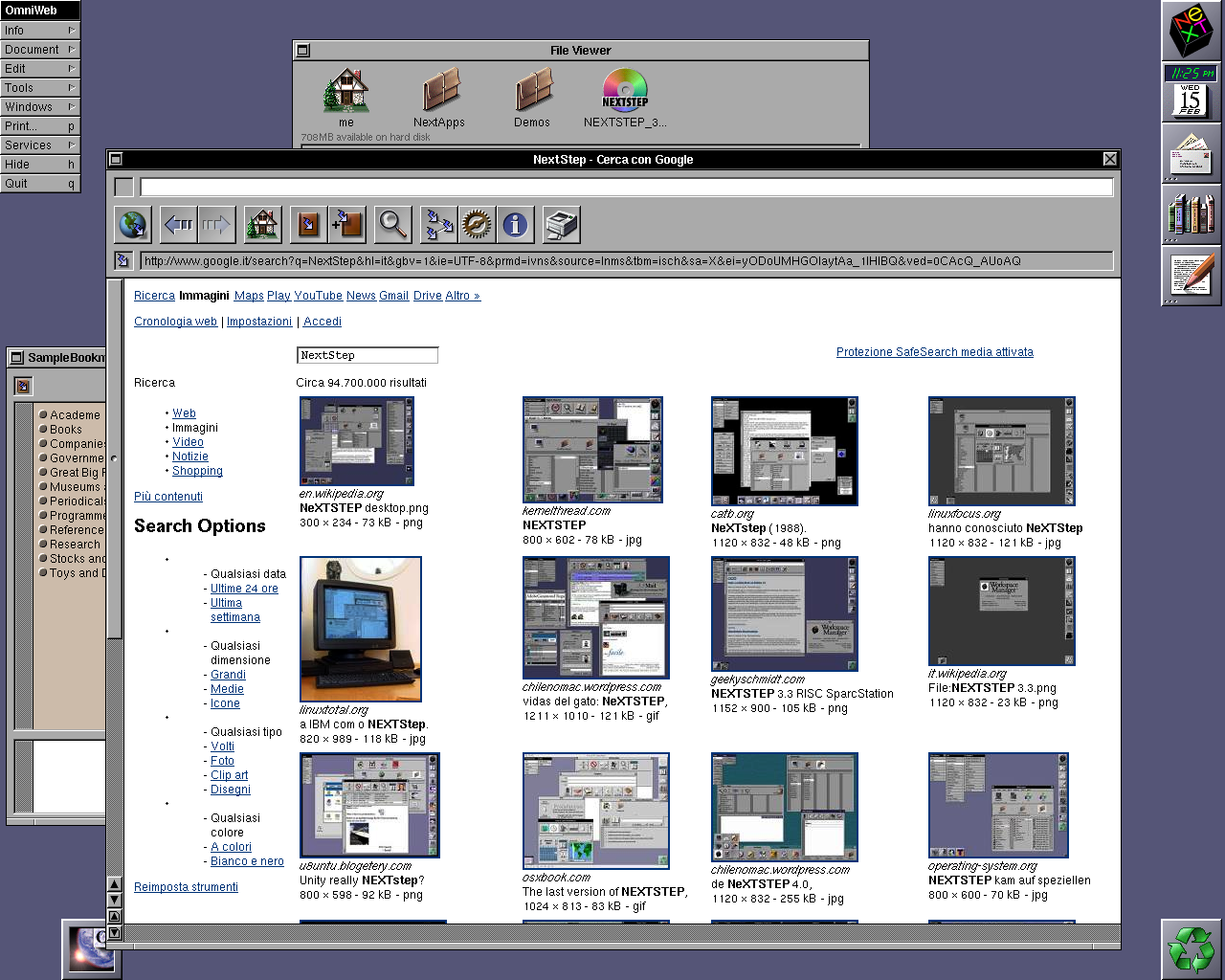
Task: Click the bookmark icon in SampleBookmarks window
Action: 24,386
